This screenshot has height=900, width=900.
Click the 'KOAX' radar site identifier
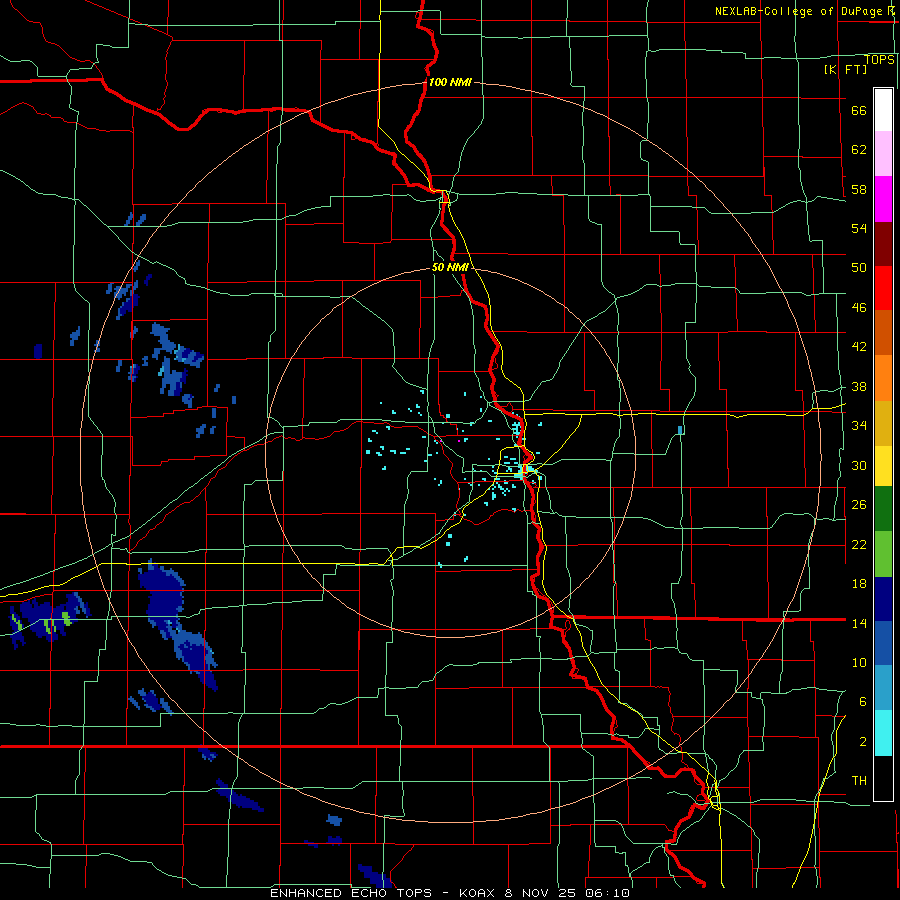[x=479, y=893]
